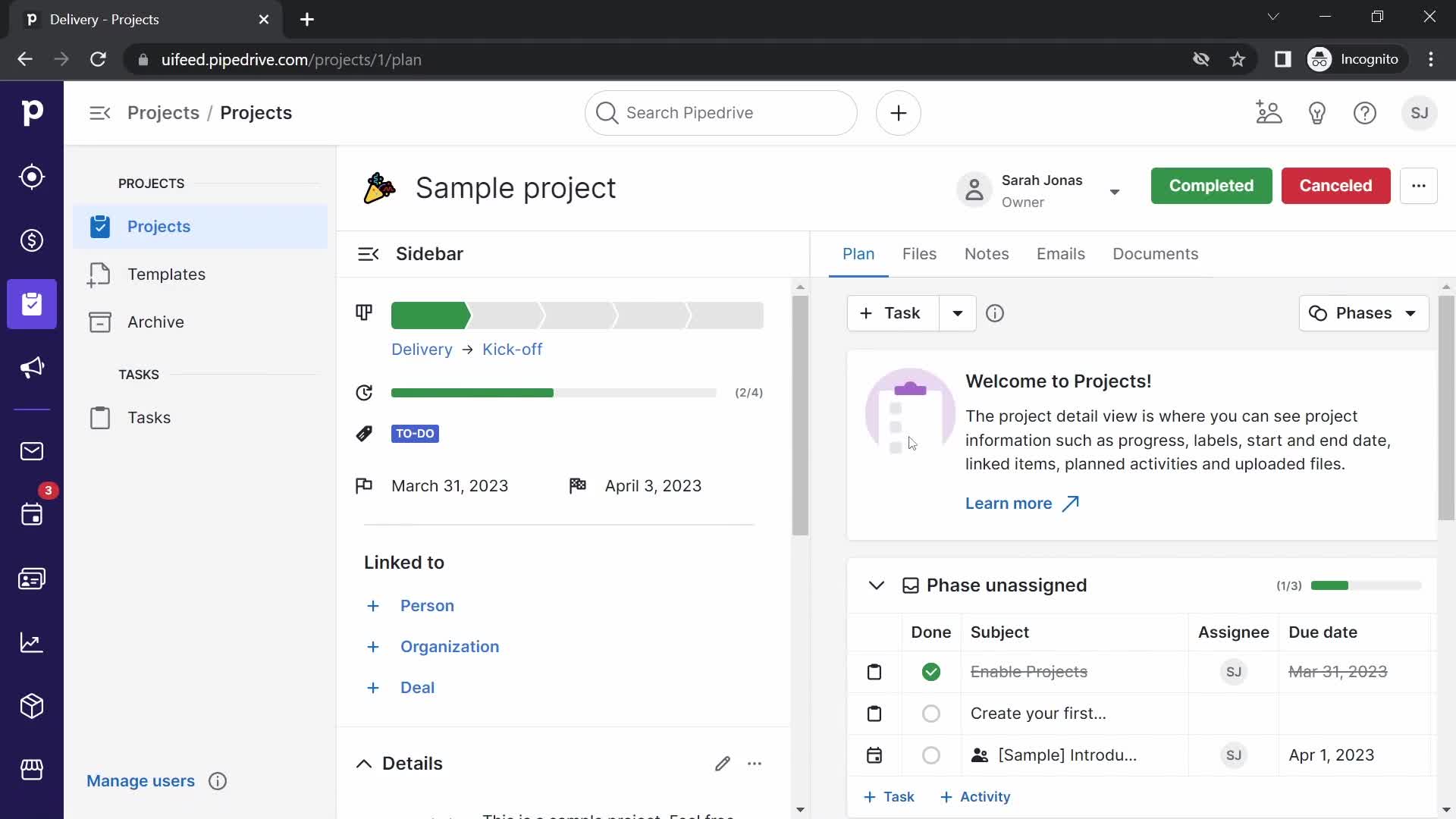Open the Leads radar icon in left rail
This screenshot has height=819, width=1456.
[x=32, y=177]
